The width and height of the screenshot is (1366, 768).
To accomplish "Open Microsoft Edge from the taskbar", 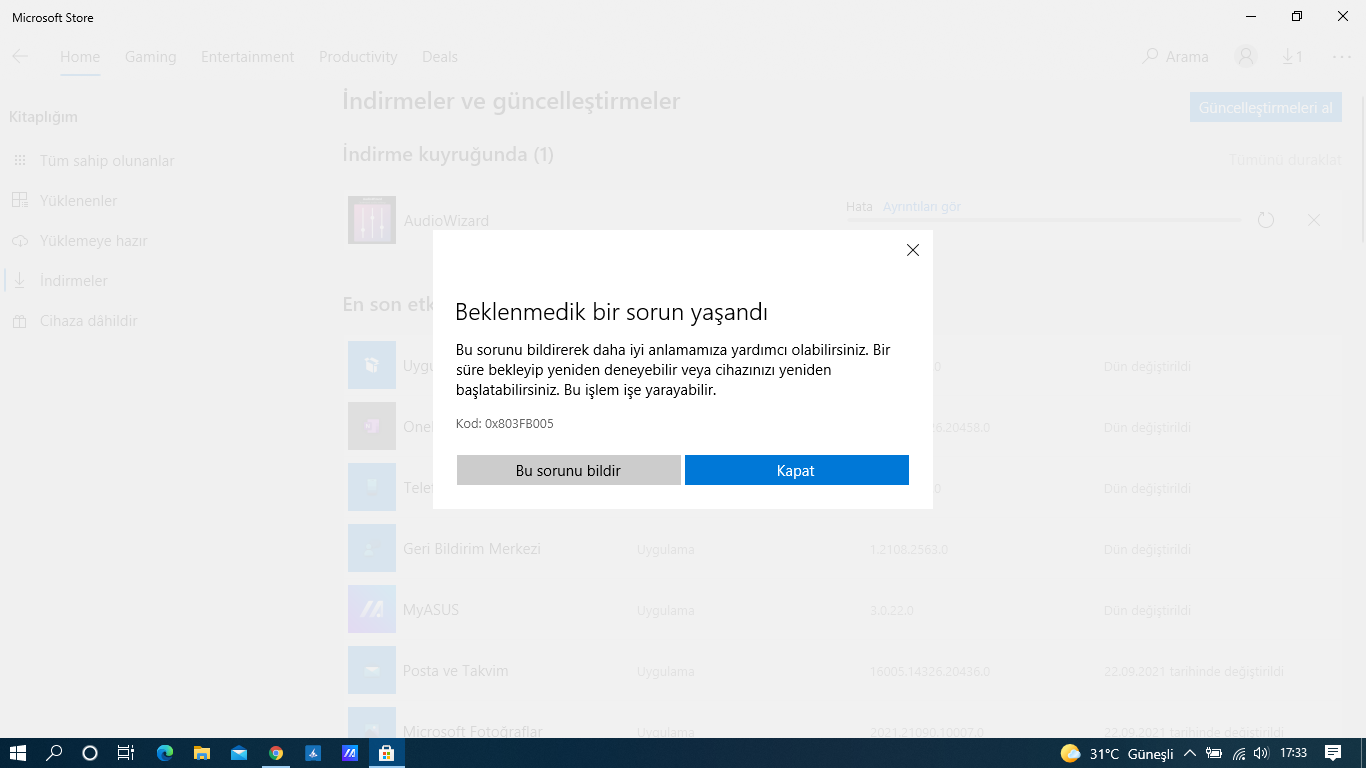I will pos(165,753).
